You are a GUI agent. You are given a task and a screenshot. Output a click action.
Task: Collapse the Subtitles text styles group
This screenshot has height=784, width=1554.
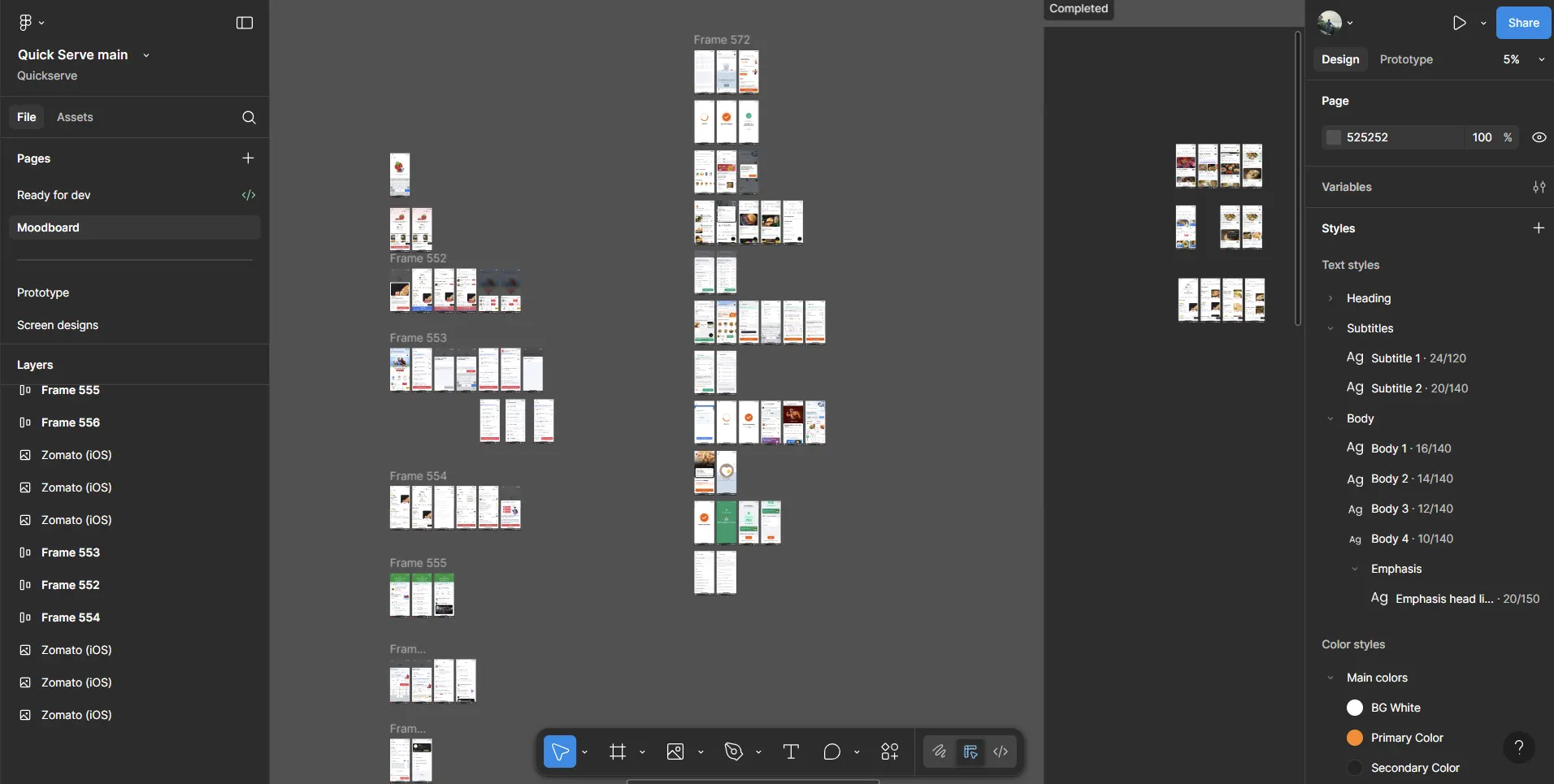(1330, 328)
